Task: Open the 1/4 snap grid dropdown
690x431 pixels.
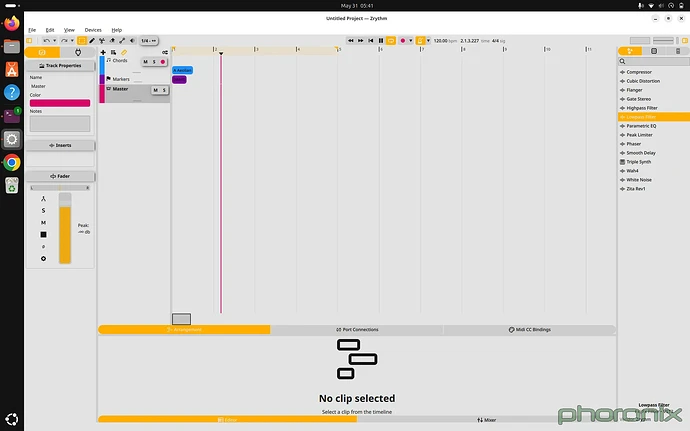Action: 149,41
